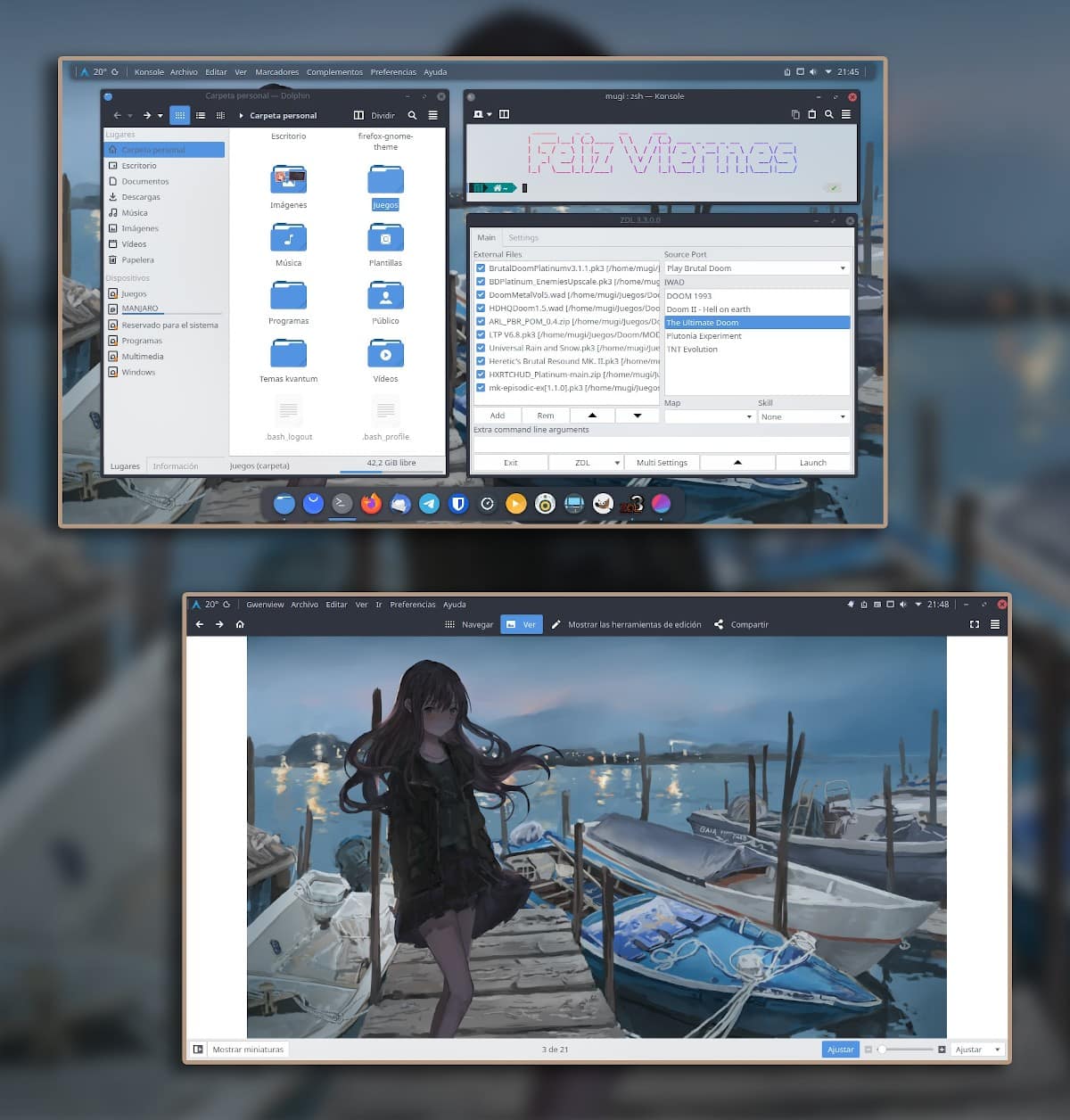Select the Main tab in ZDL
1070x1120 pixels.
[486, 237]
